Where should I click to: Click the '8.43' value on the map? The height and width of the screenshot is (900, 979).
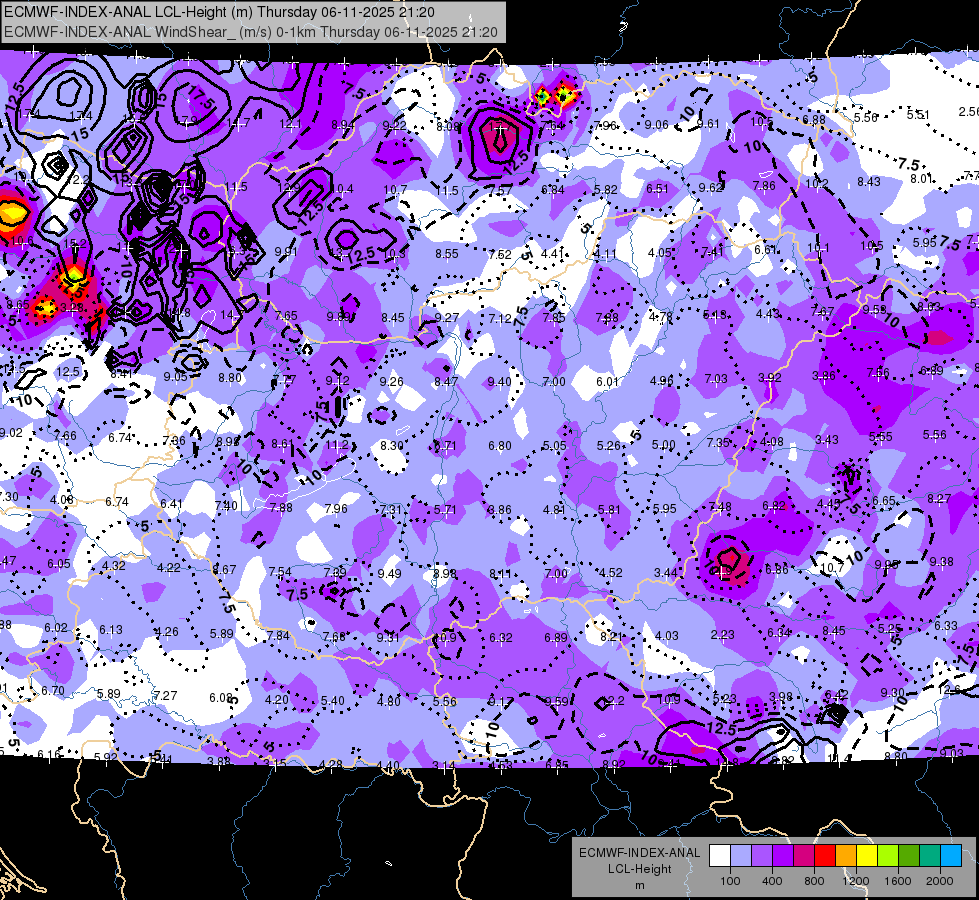coord(868,182)
